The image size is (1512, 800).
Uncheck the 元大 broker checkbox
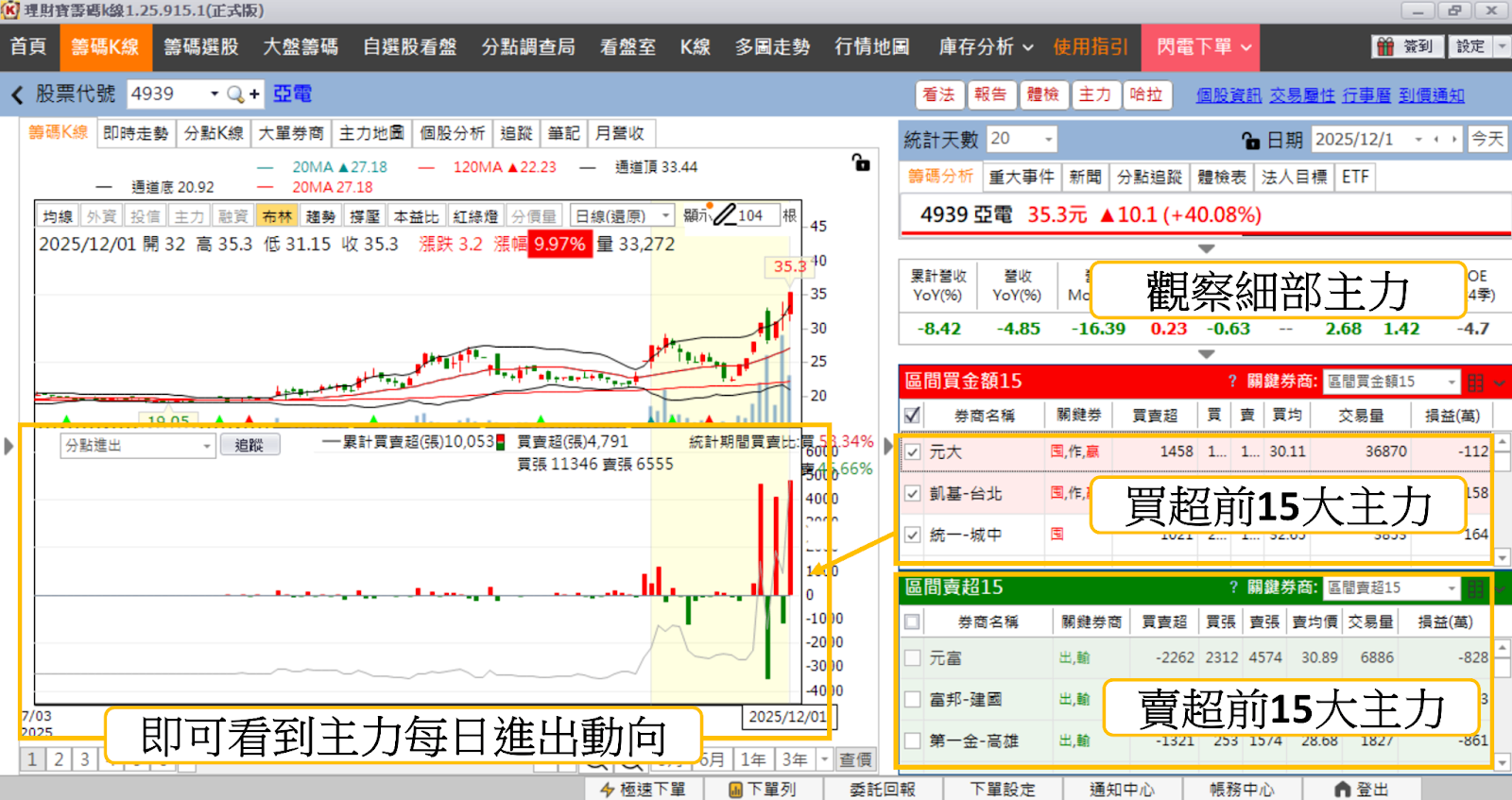[912, 452]
